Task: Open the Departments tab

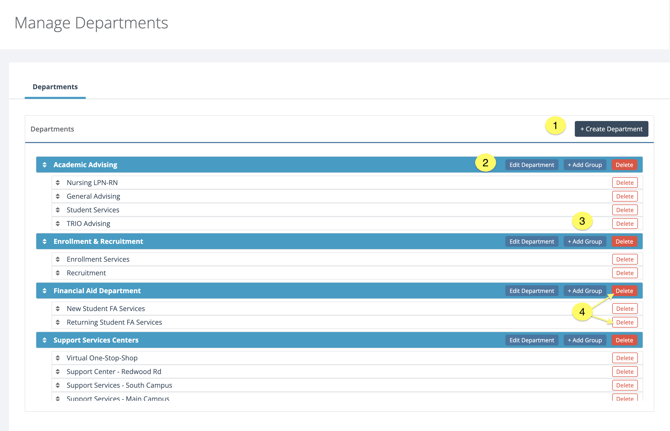Action: (55, 87)
